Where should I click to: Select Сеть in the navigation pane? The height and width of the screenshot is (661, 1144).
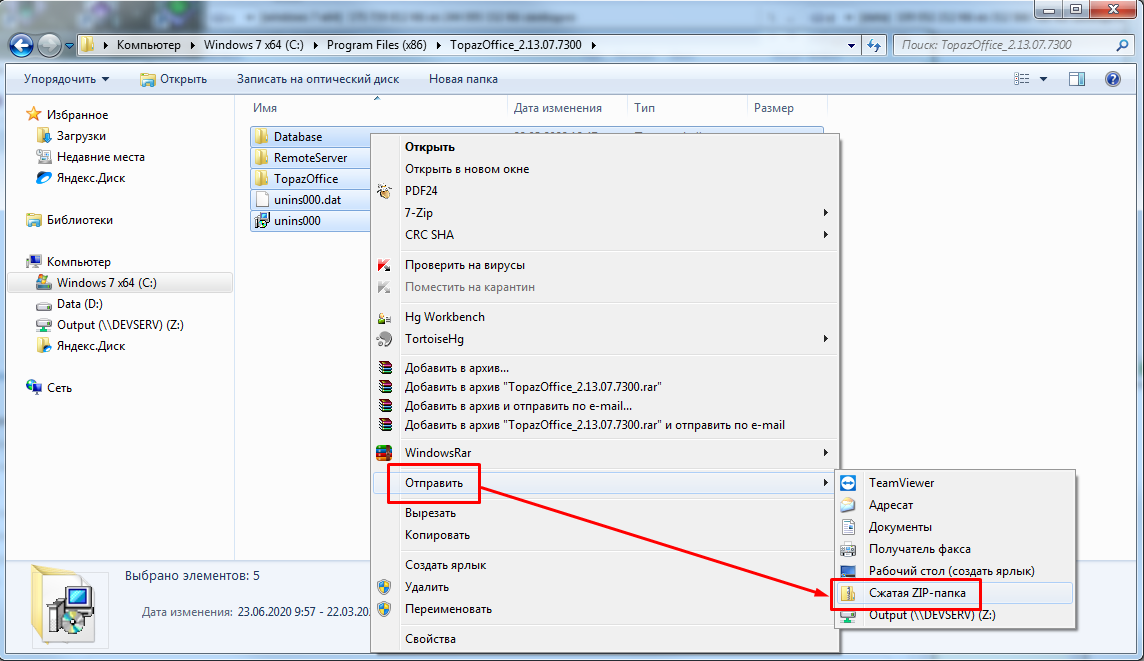(x=59, y=388)
